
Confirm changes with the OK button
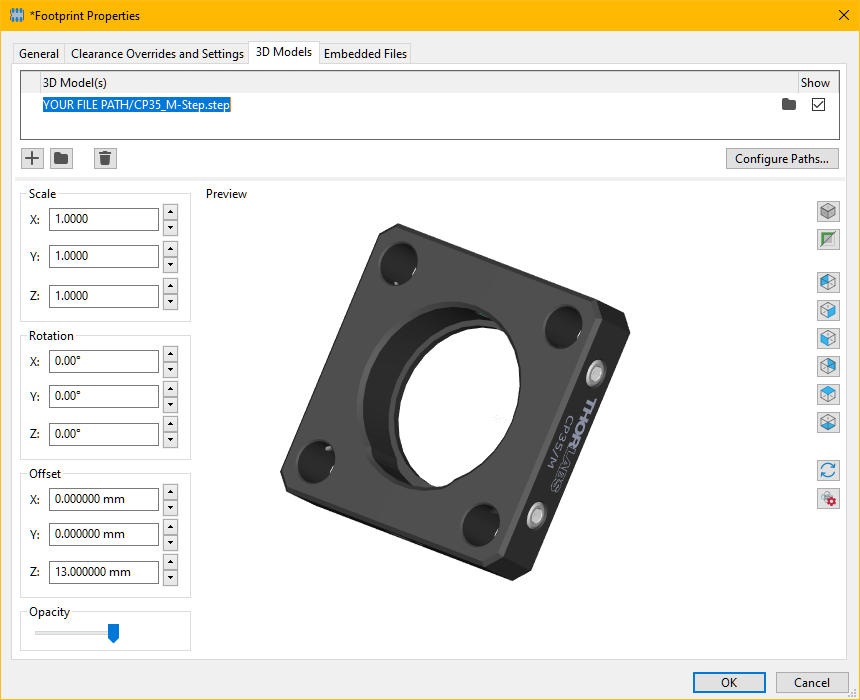click(x=729, y=682)
